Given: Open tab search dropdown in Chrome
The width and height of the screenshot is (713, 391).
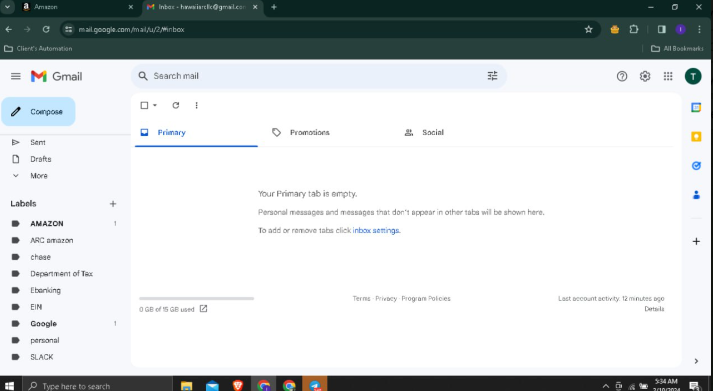Looking at the screenshot, I should [x=7, y=7].
